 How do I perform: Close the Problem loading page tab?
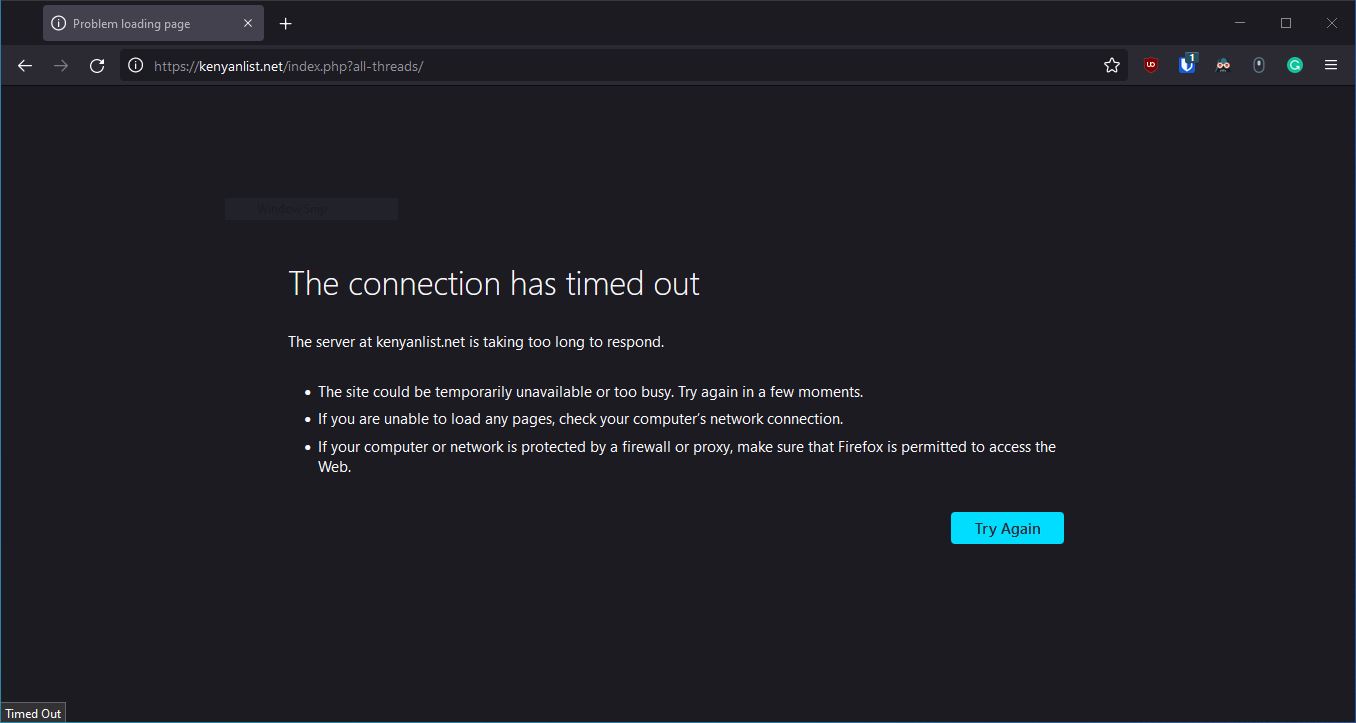248,24
